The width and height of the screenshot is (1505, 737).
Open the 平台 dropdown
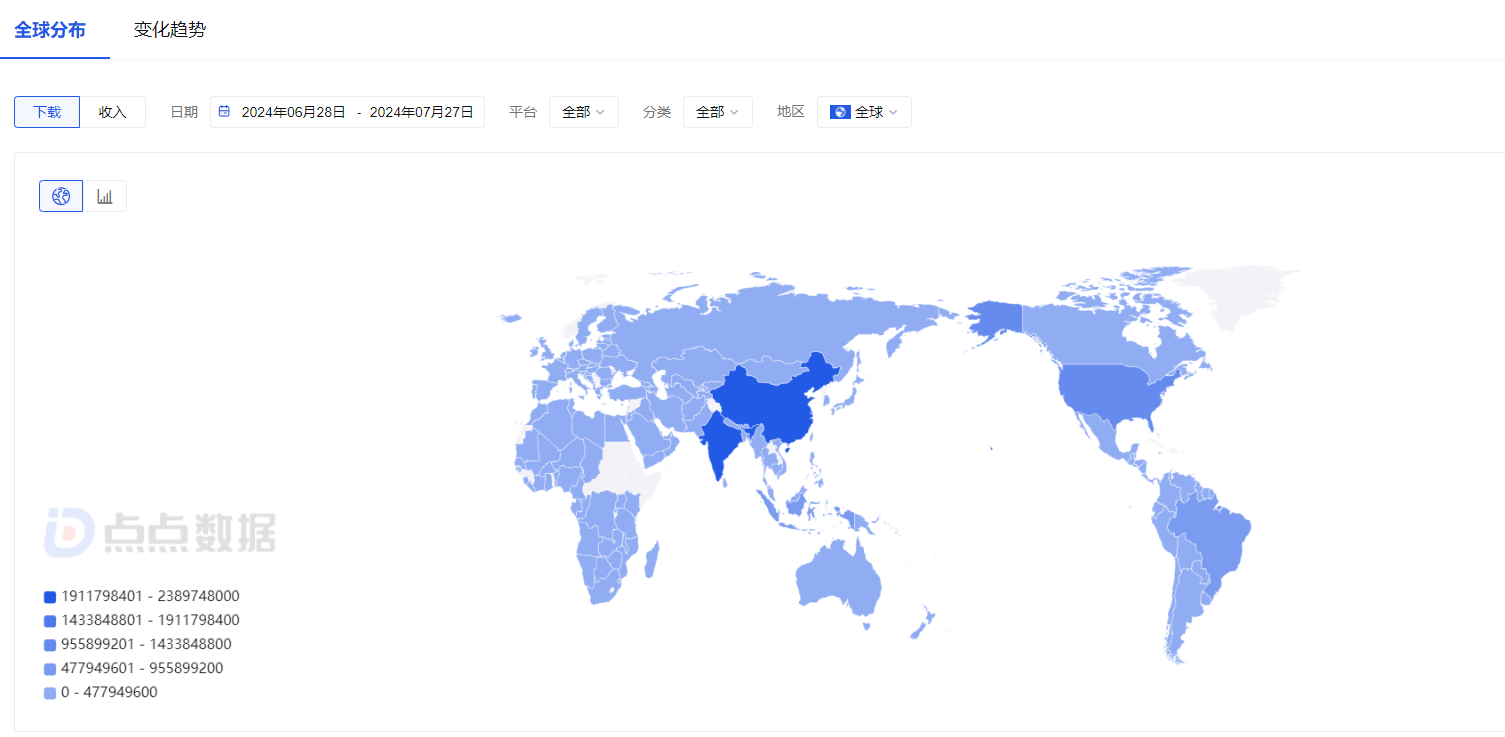click(x=583, y=112)
